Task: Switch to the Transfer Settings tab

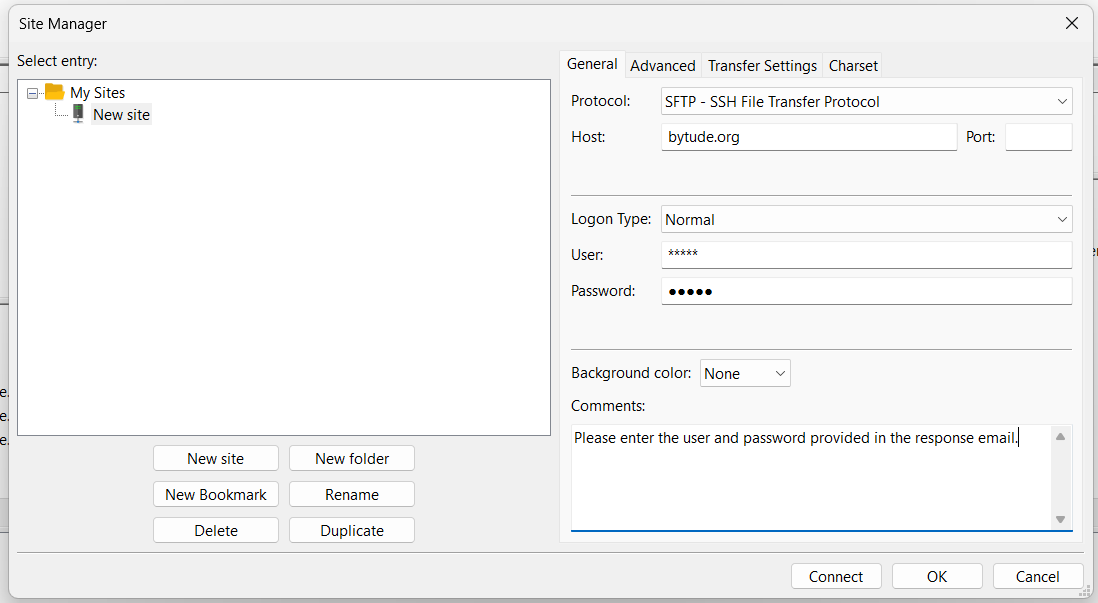Action: [762, 65]
